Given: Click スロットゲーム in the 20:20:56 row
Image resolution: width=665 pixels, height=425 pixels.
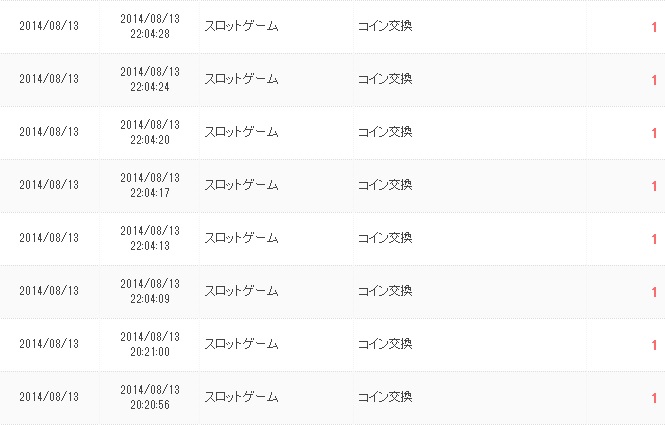Looking at the screenshot, I should point(241,397).
